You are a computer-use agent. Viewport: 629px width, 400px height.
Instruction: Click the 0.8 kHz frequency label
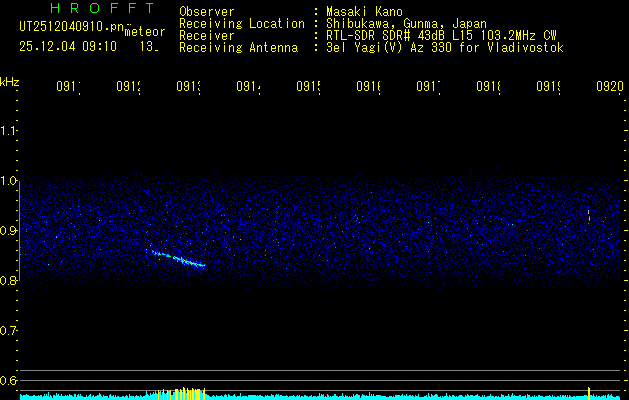(x=9, y=280)
